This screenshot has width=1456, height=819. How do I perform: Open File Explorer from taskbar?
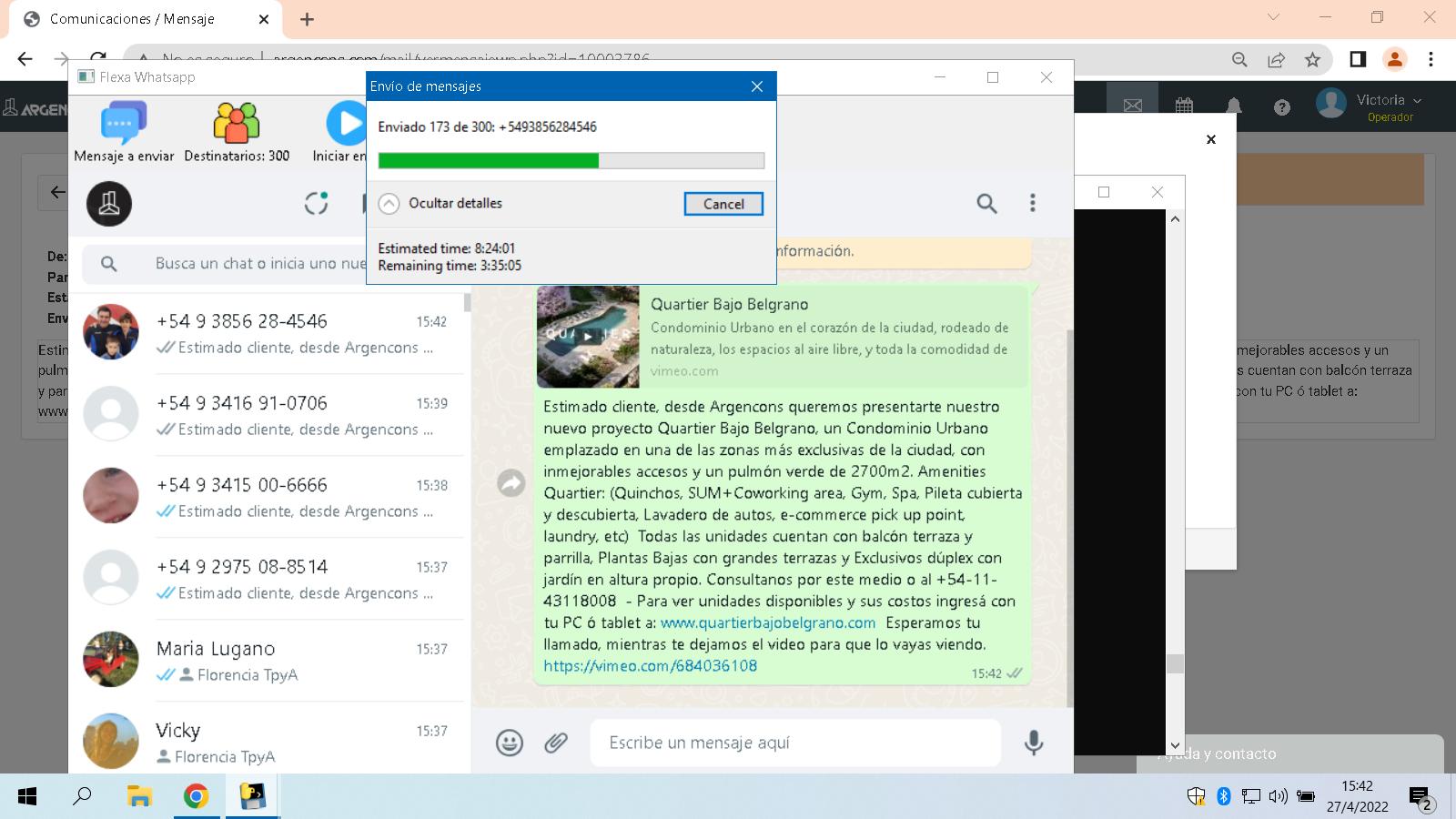coord(138,797)
